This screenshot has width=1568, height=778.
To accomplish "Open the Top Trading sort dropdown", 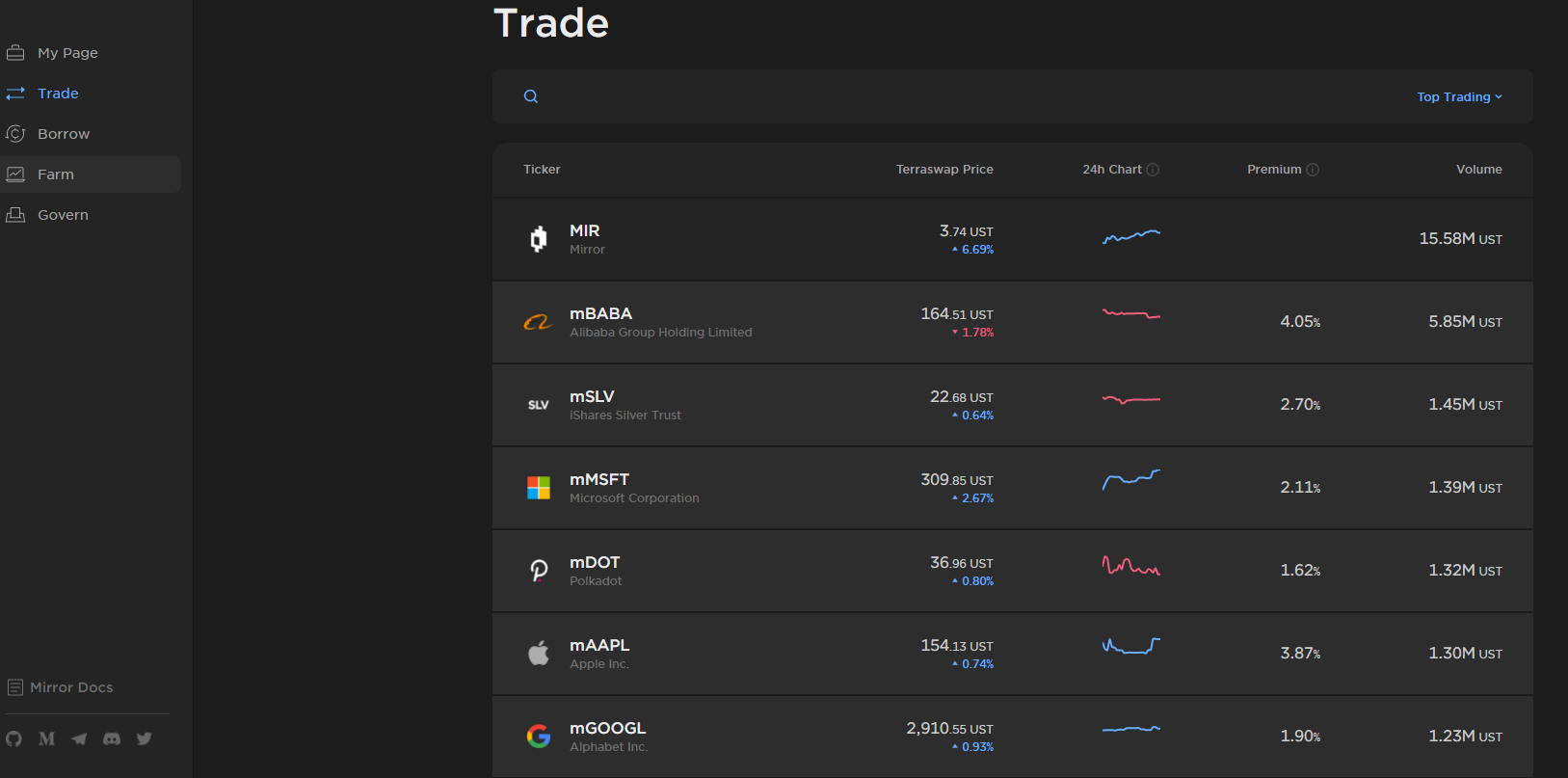I will coord(1459,96).
